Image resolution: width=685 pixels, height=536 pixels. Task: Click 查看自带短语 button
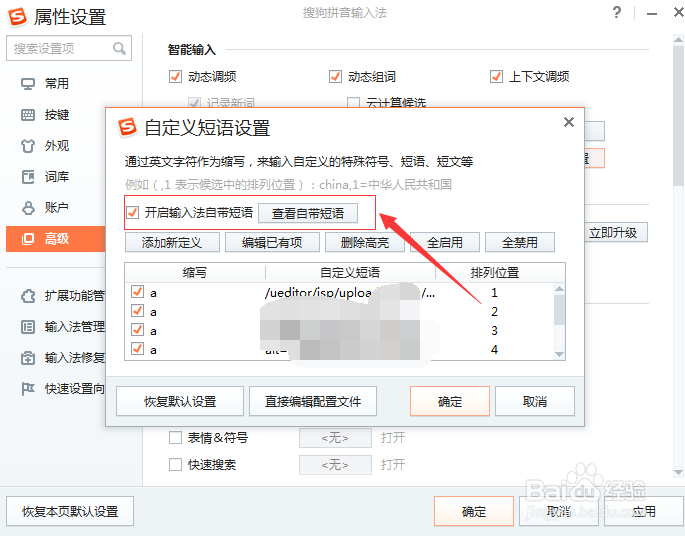click(x=308, y=213)
